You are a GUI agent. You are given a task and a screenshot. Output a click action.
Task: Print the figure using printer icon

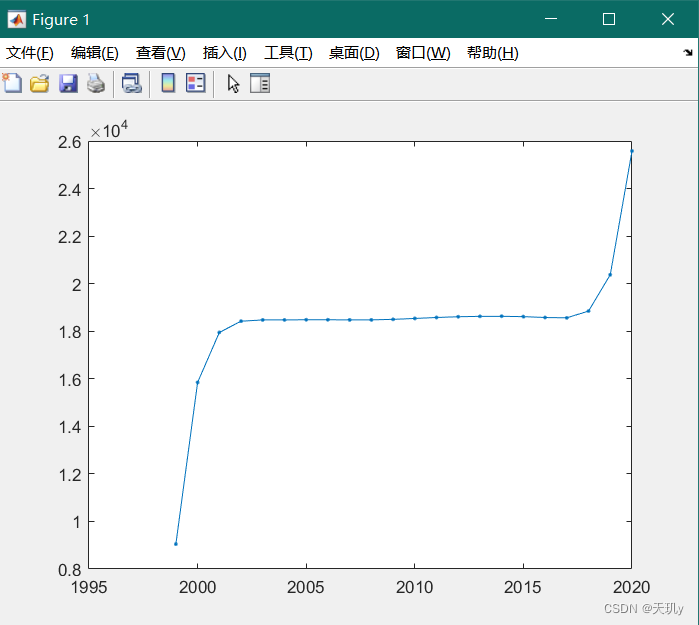(96, 83)
